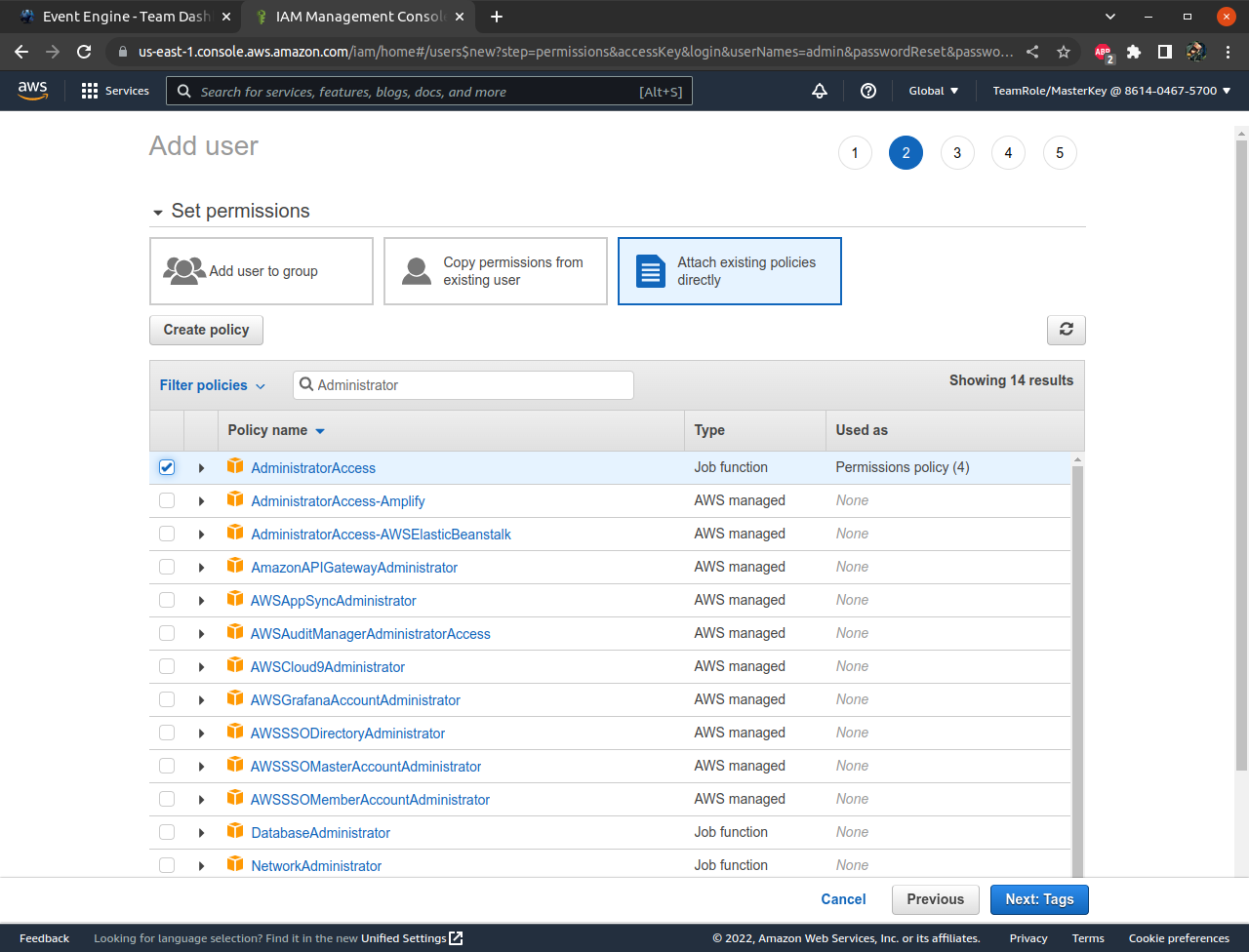Viewport: 1249px width, 952px height.
Task: Expand the AWSSSOMasterAccountAdministrator policy row
Action: tap(201, 767)
